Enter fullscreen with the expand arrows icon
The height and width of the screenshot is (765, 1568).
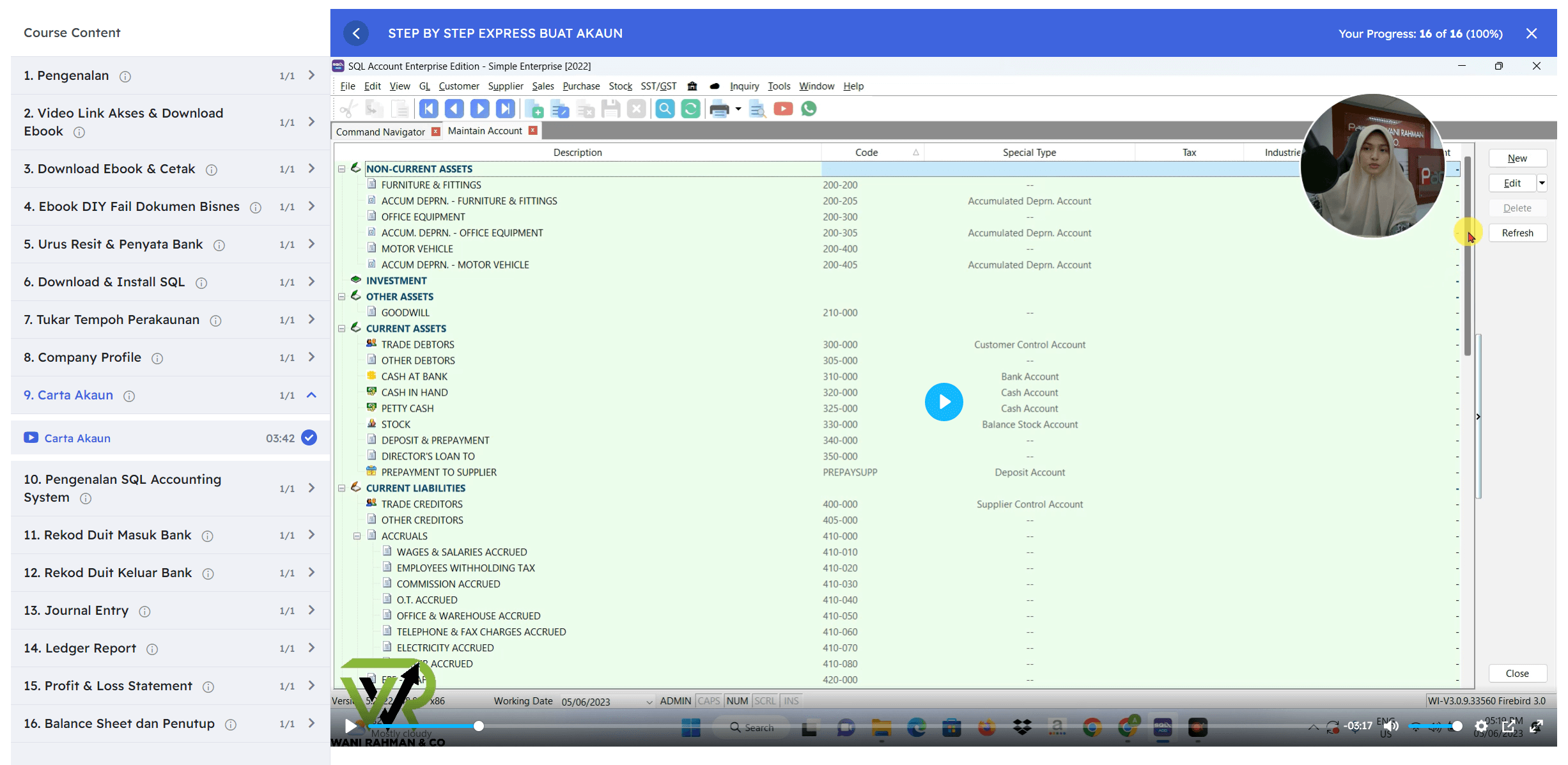click(1537, 726)
